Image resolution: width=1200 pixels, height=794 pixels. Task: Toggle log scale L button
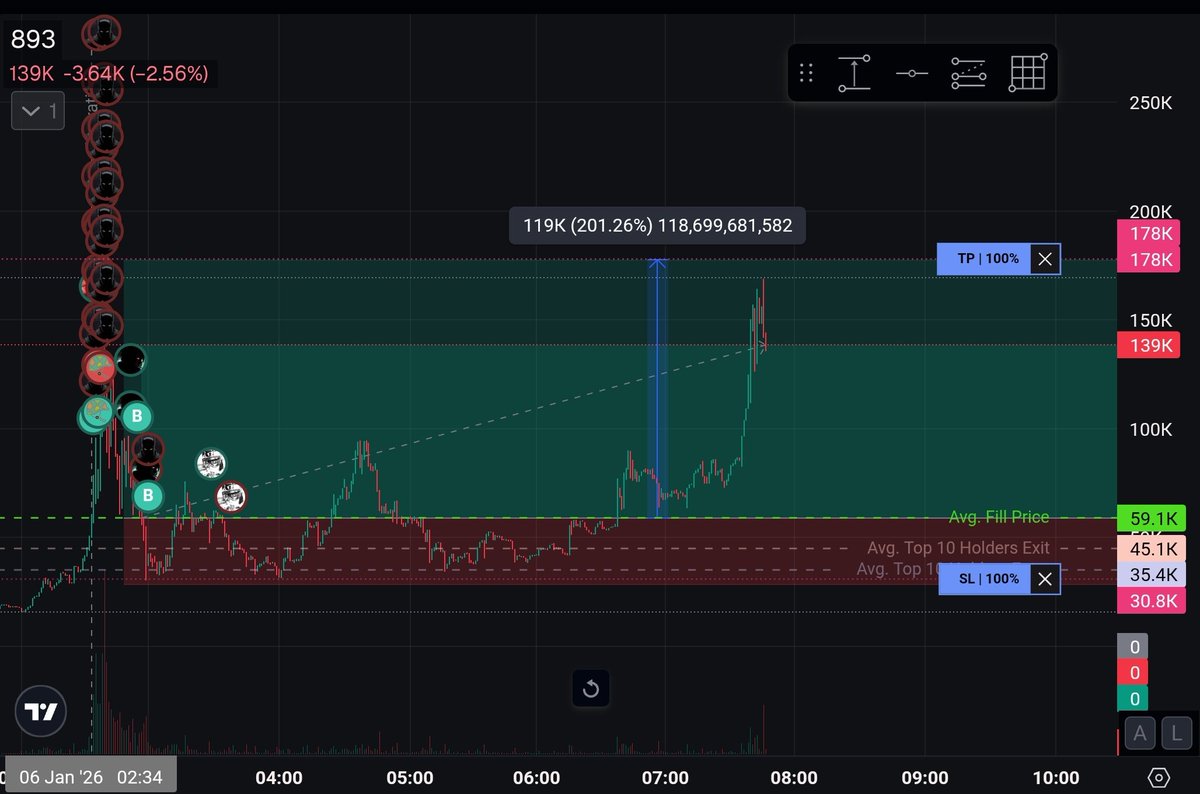pos(1176,734)
